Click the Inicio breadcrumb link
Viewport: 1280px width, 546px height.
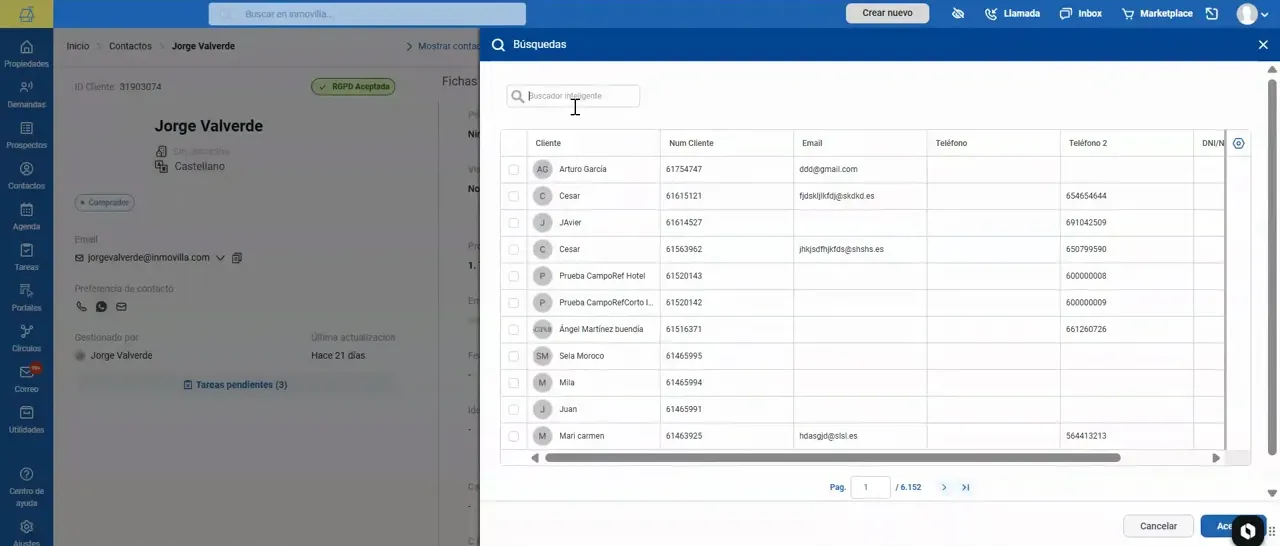click(78, 46)
